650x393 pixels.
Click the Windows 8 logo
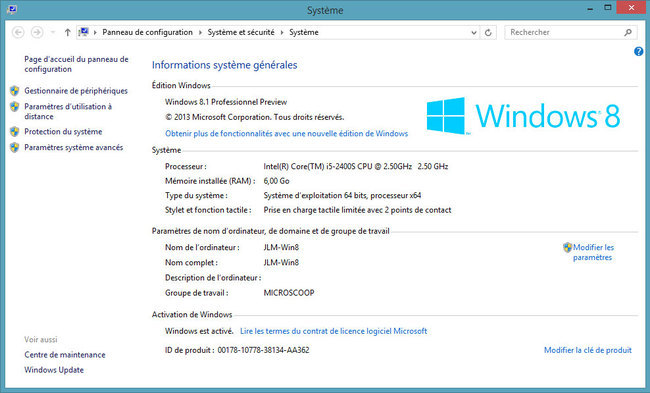click(523, 116)
